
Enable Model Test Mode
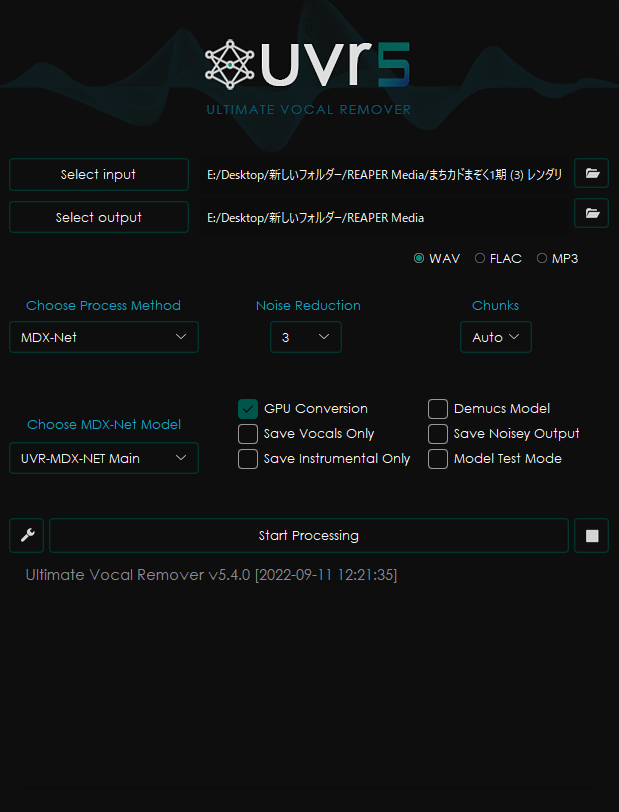[438, 459]
